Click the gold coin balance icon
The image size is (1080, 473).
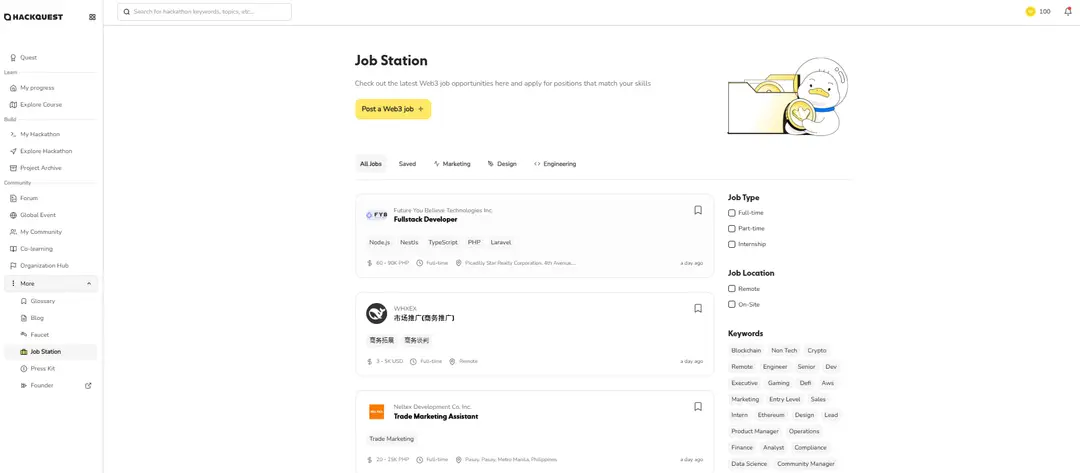1030,12
